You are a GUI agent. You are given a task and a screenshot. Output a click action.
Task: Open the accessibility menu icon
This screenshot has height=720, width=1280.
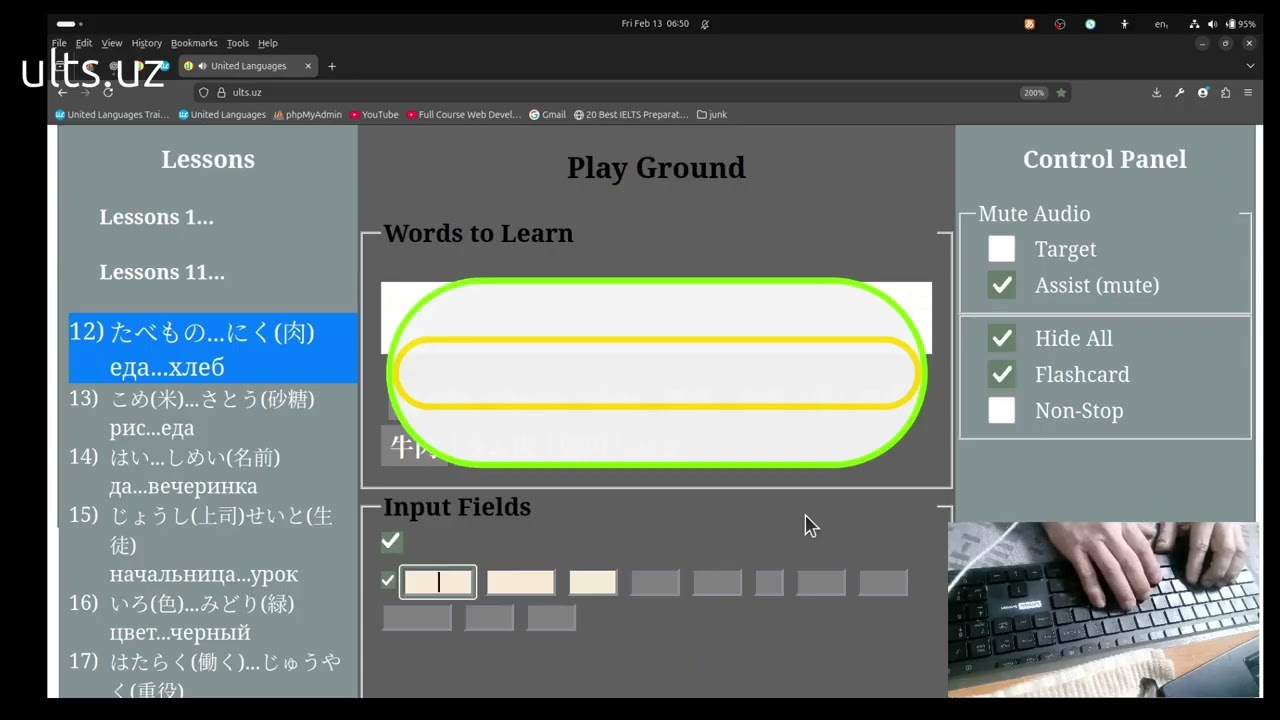pyautogui.click(x=1124, y=24)
